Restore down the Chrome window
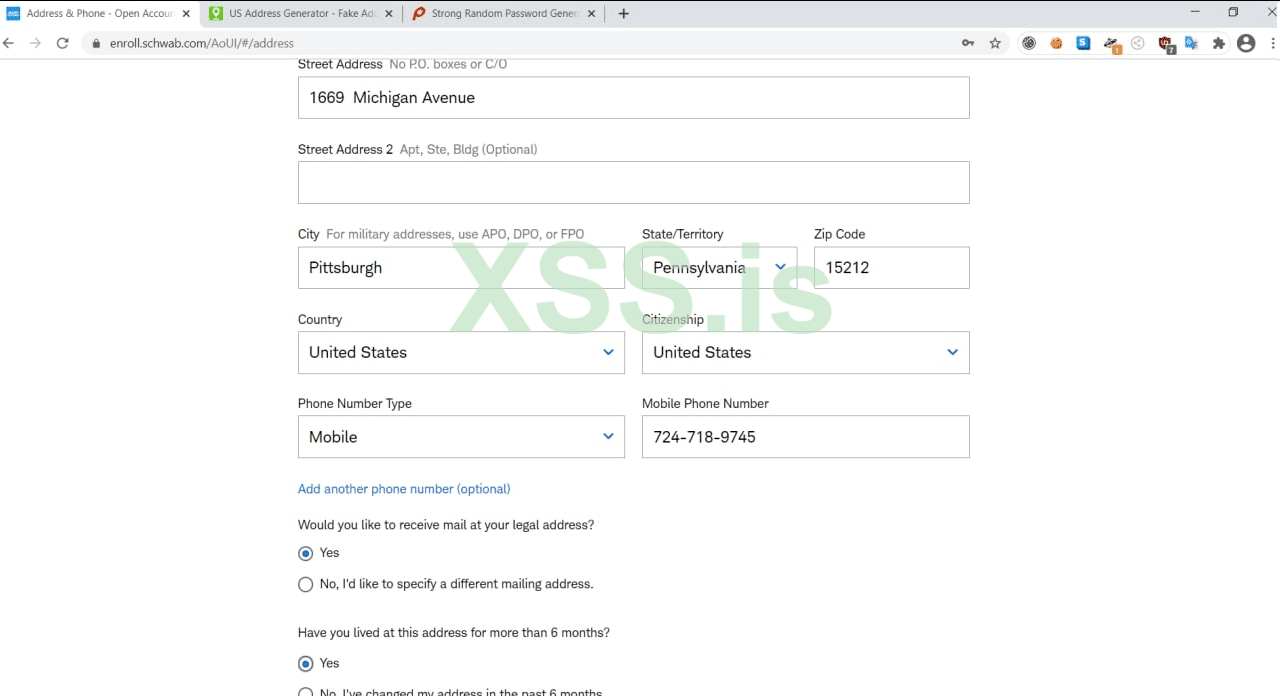Viewport: 1280px width, 696px height. point(1233,12)
